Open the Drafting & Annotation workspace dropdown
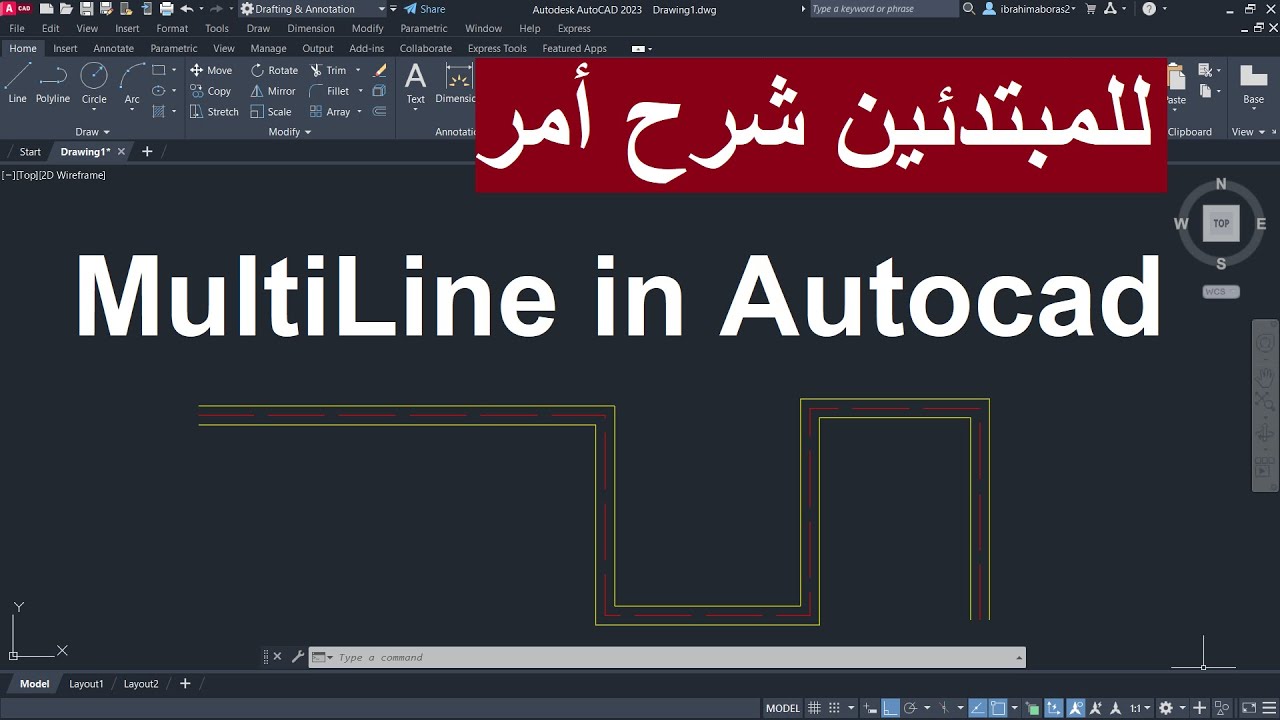1280x720 pixels. 312,9
